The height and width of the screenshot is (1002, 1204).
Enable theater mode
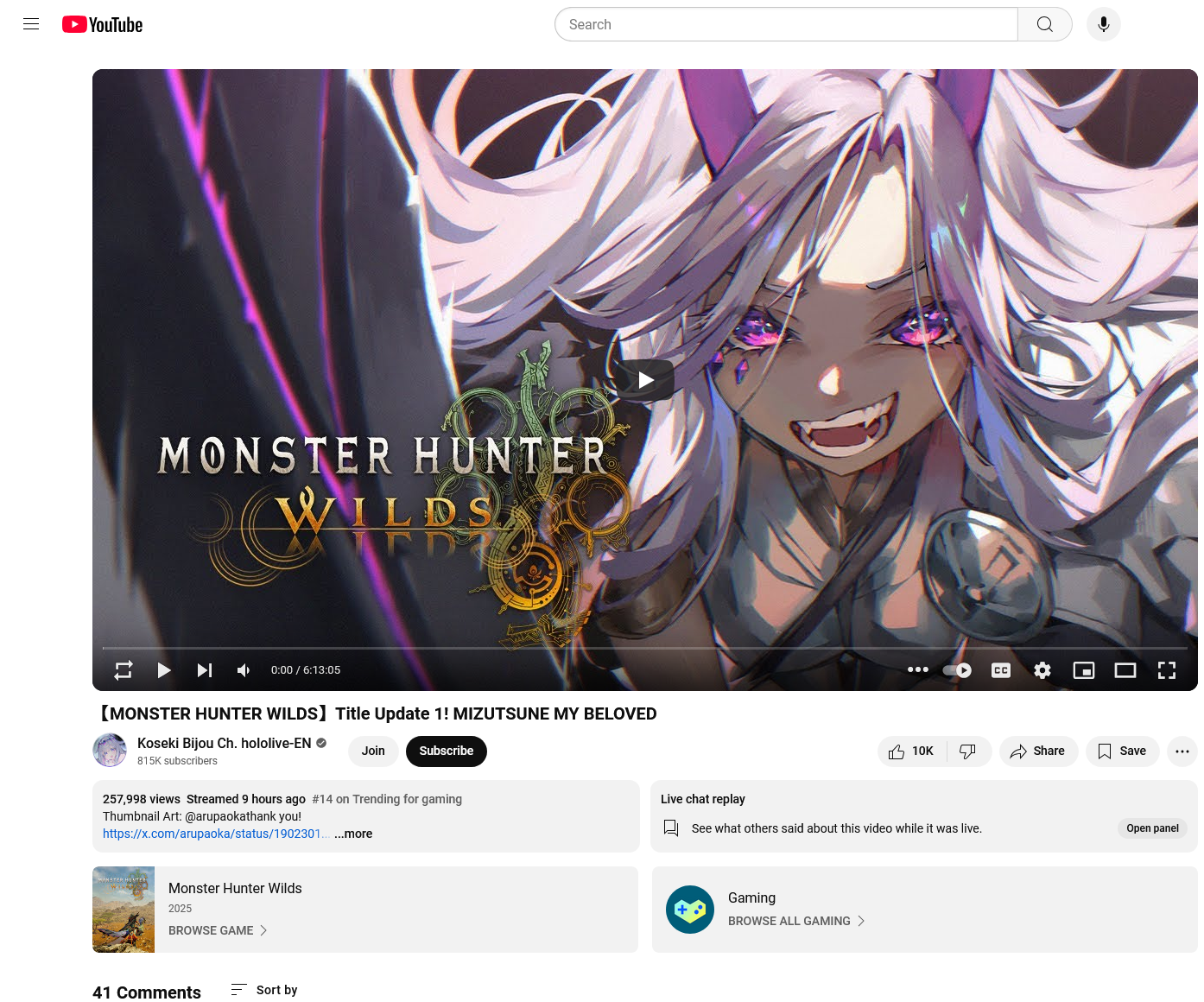[1125, 670]
